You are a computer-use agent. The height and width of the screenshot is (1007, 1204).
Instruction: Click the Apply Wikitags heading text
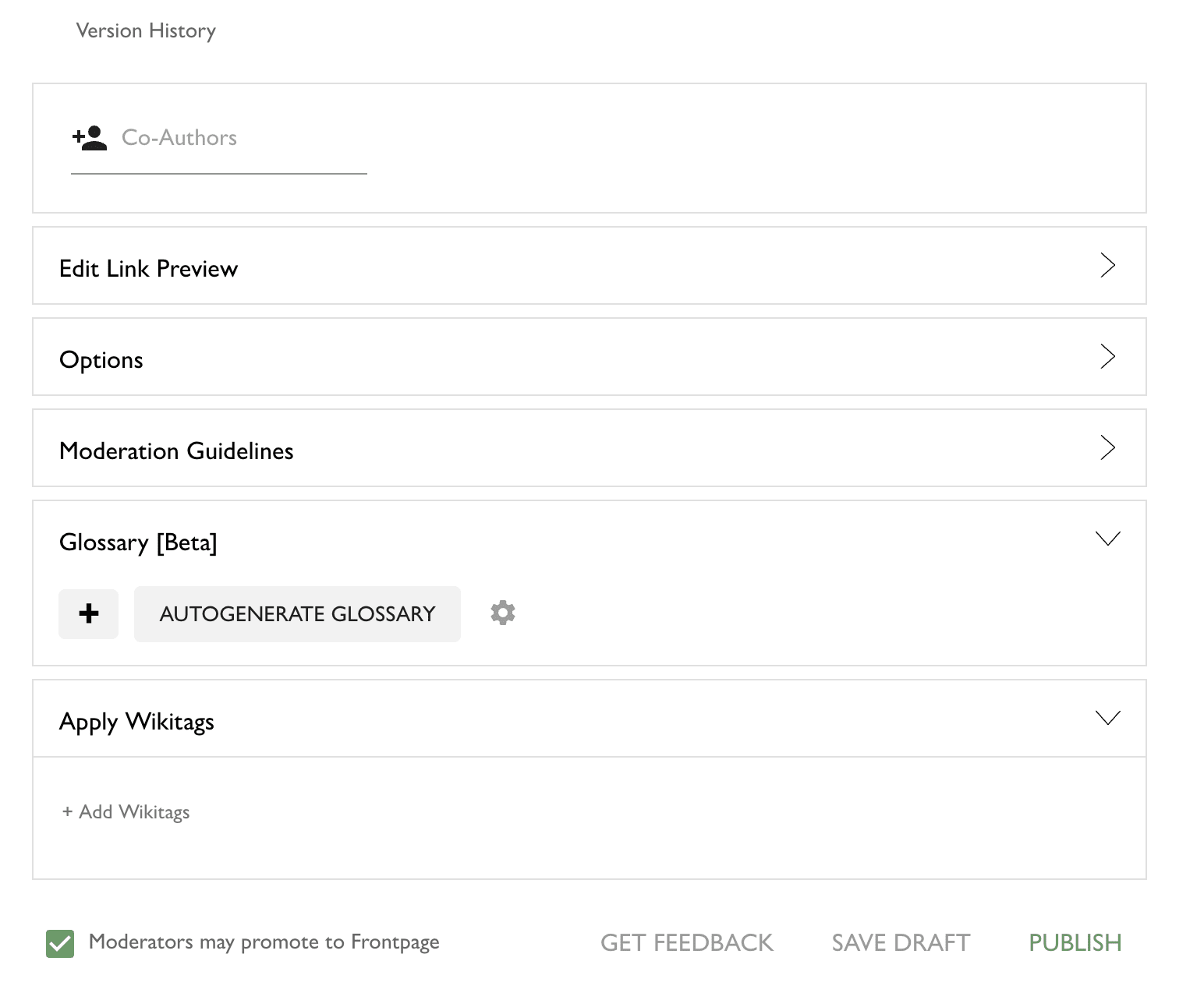(136, 722)
